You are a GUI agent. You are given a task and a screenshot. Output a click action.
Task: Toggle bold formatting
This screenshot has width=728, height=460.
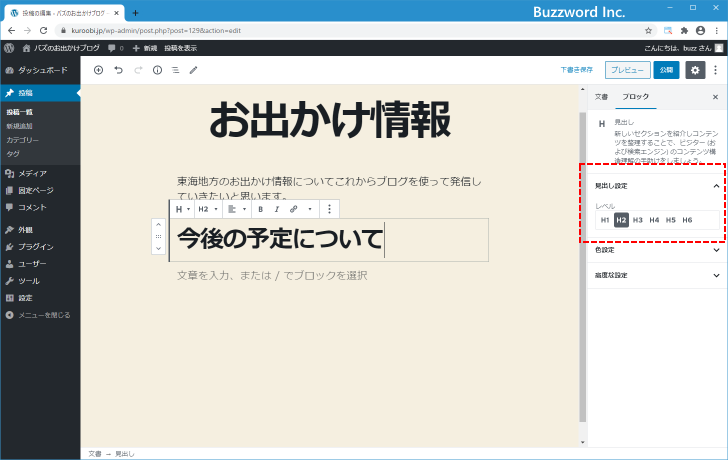(x=260, y=209)
